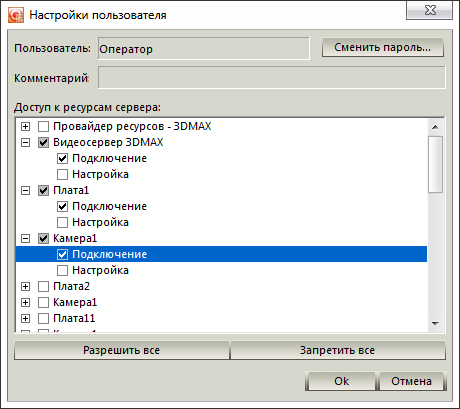Enable Настройка under Видеосервер 3DMAX
This screenshot has height=409, width=460.
(62, 174)
